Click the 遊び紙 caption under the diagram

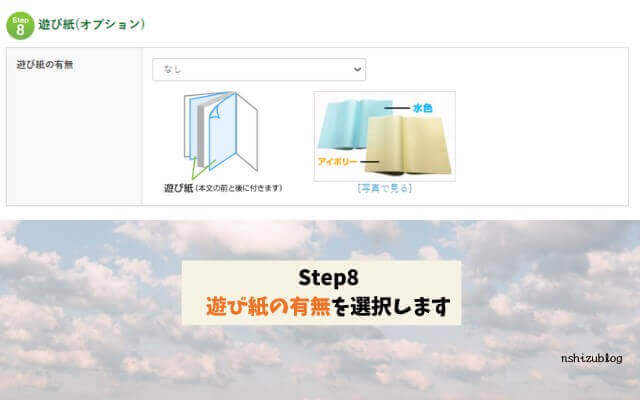click(223, 188)
